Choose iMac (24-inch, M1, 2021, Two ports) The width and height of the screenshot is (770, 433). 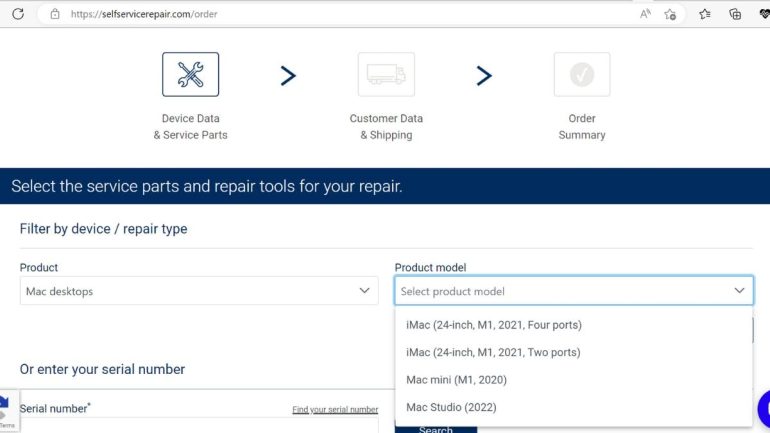[574, 352]
